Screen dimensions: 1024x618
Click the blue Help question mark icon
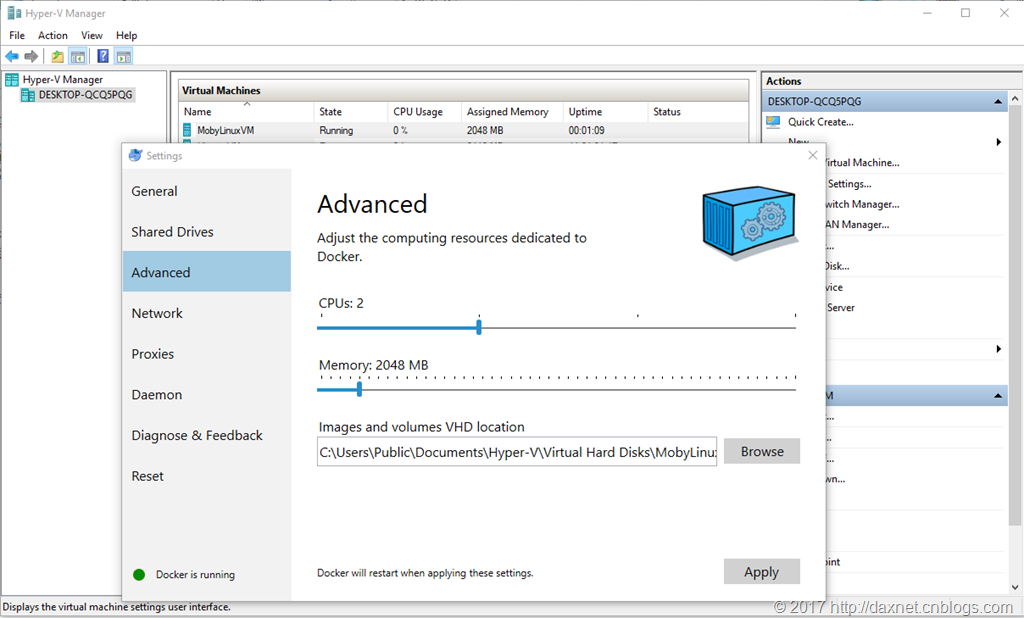[x=103, y=56]
